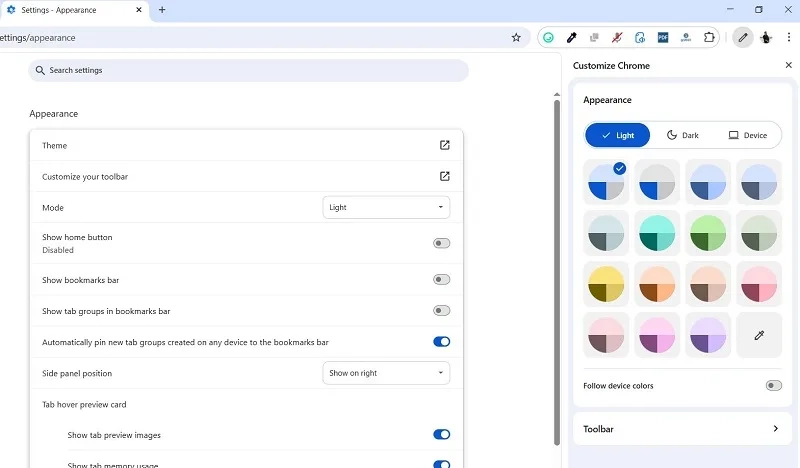
Task: Open the green smiley face extension
Action: (x=548, y=37)
